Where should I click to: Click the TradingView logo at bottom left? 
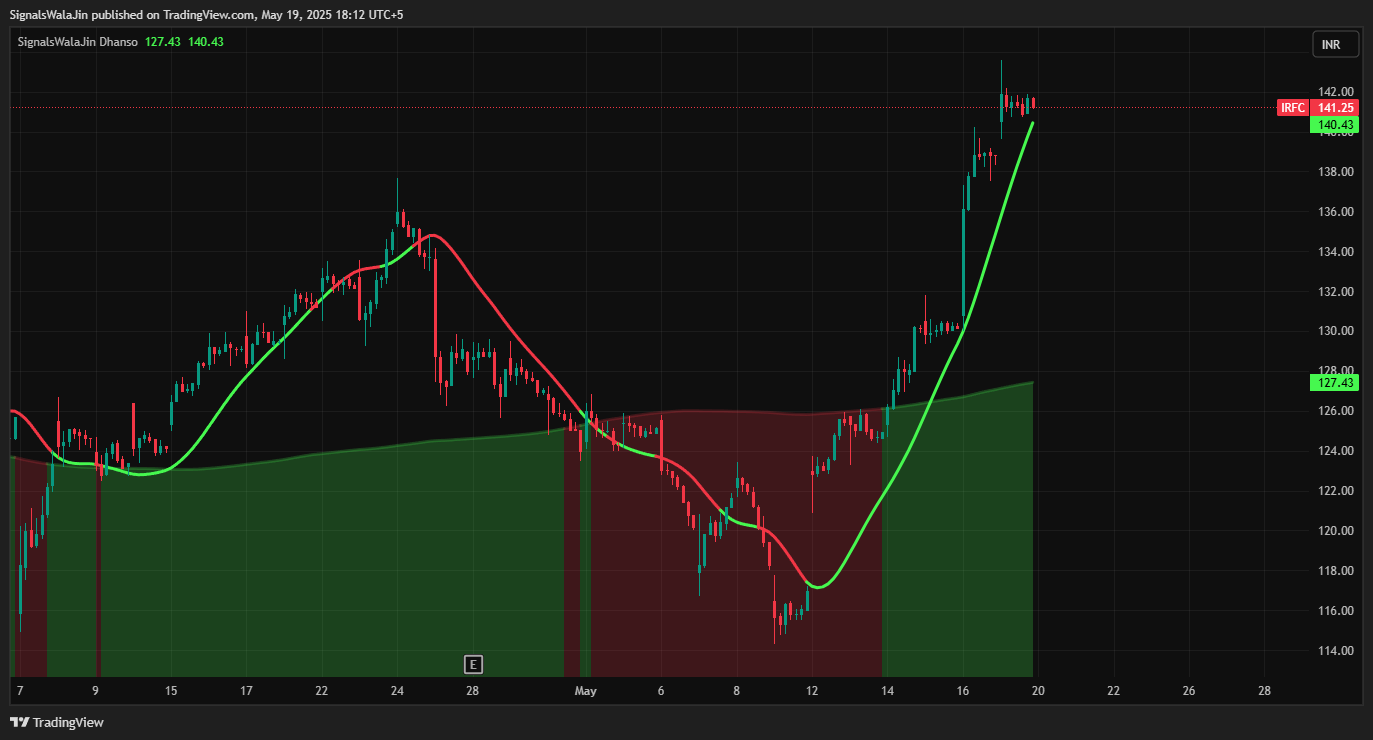(57, 722)
